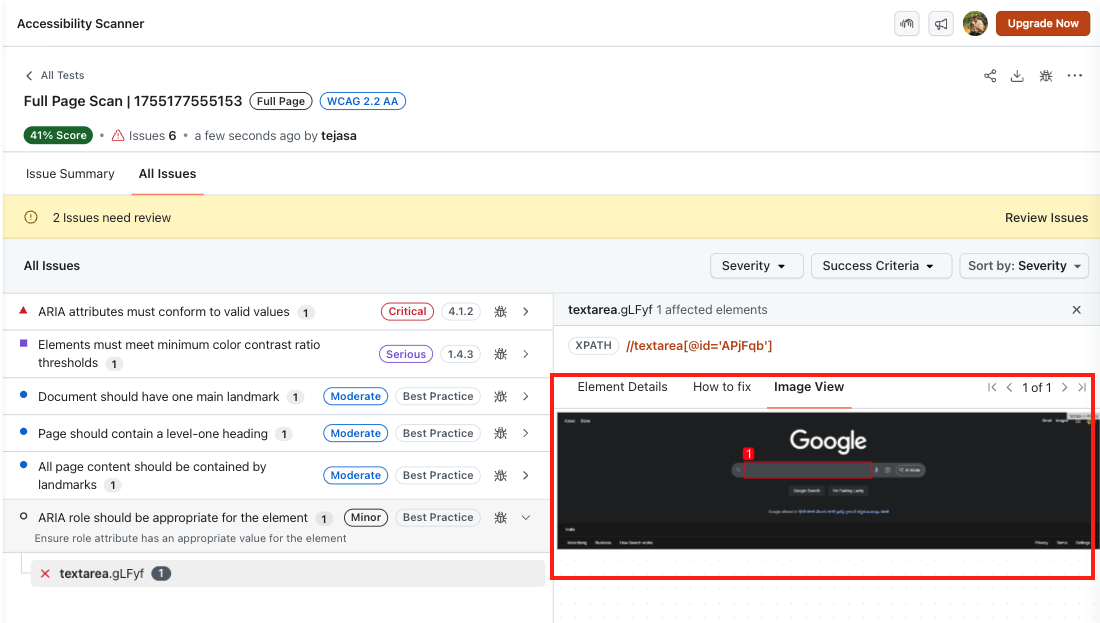This screenshot has height=623, width=1100.
Task: Click the megaphone announcements icon
Action: (x=940, y=24)
